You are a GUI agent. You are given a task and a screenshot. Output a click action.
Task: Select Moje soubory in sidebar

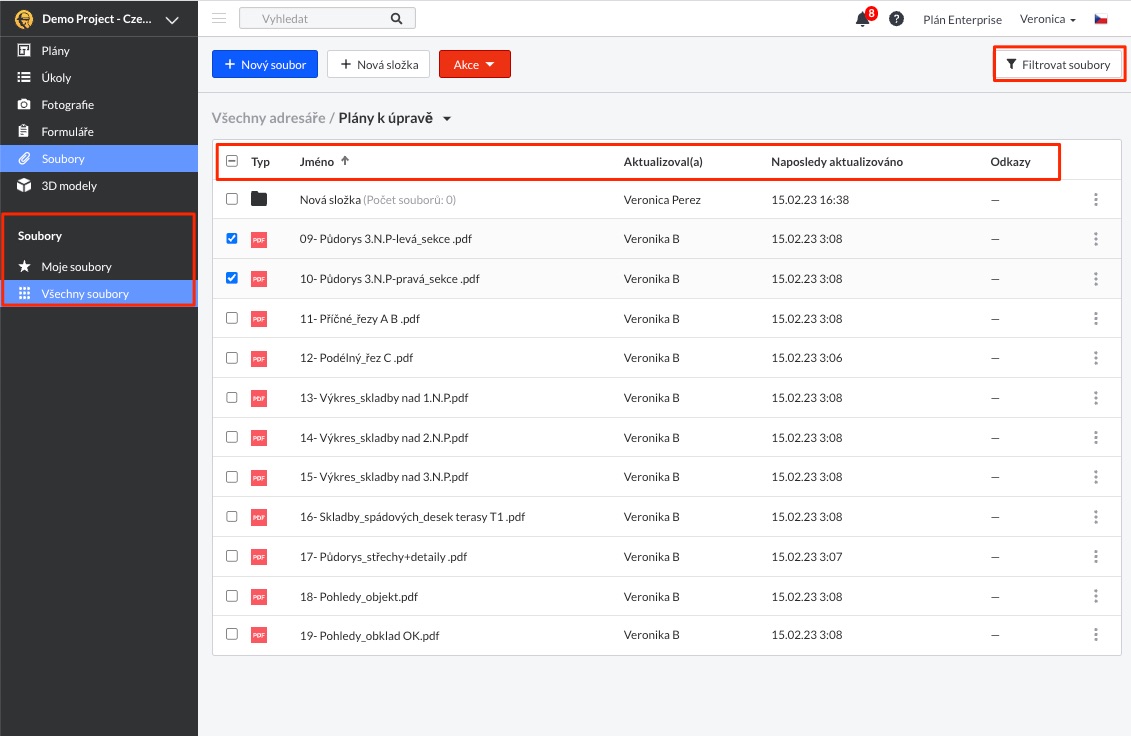coord(99,266)
